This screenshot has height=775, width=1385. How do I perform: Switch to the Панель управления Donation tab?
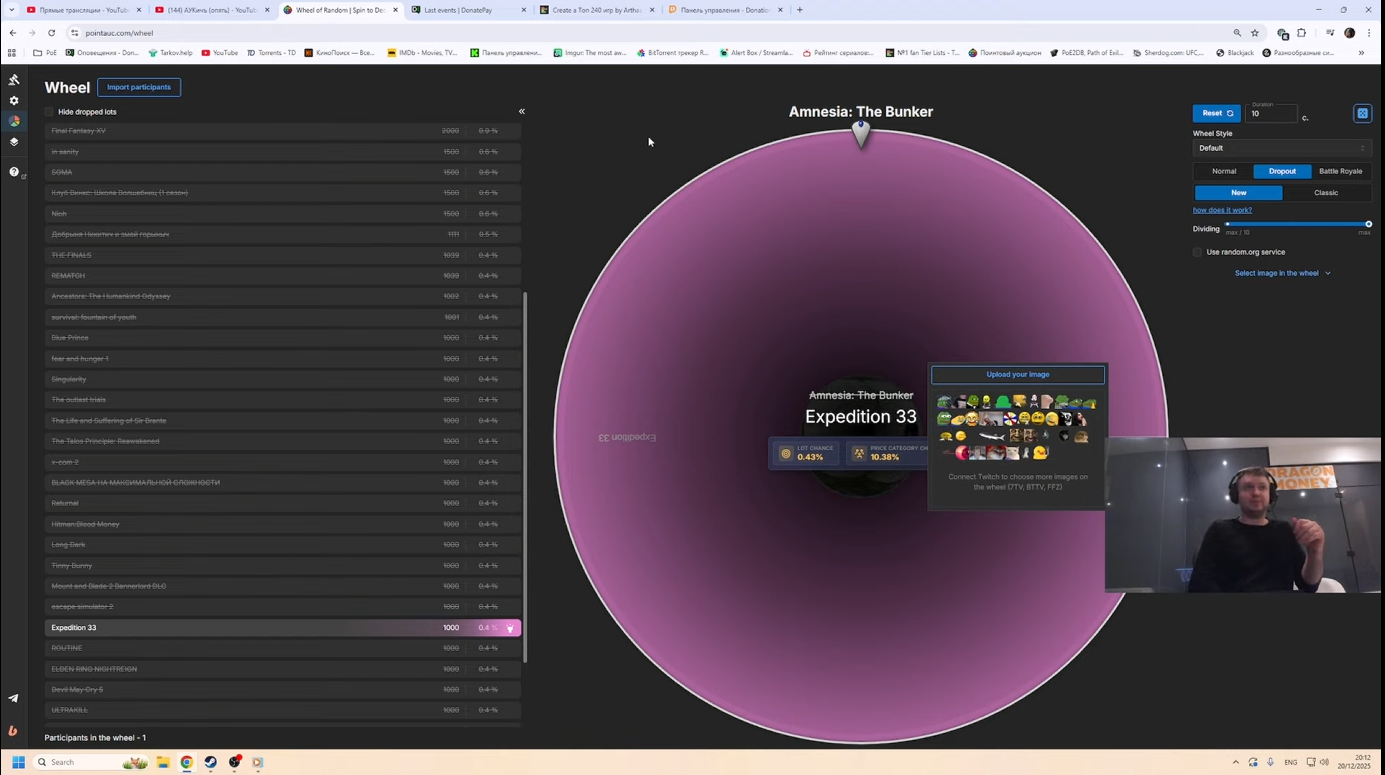click(x=725, y=10)
